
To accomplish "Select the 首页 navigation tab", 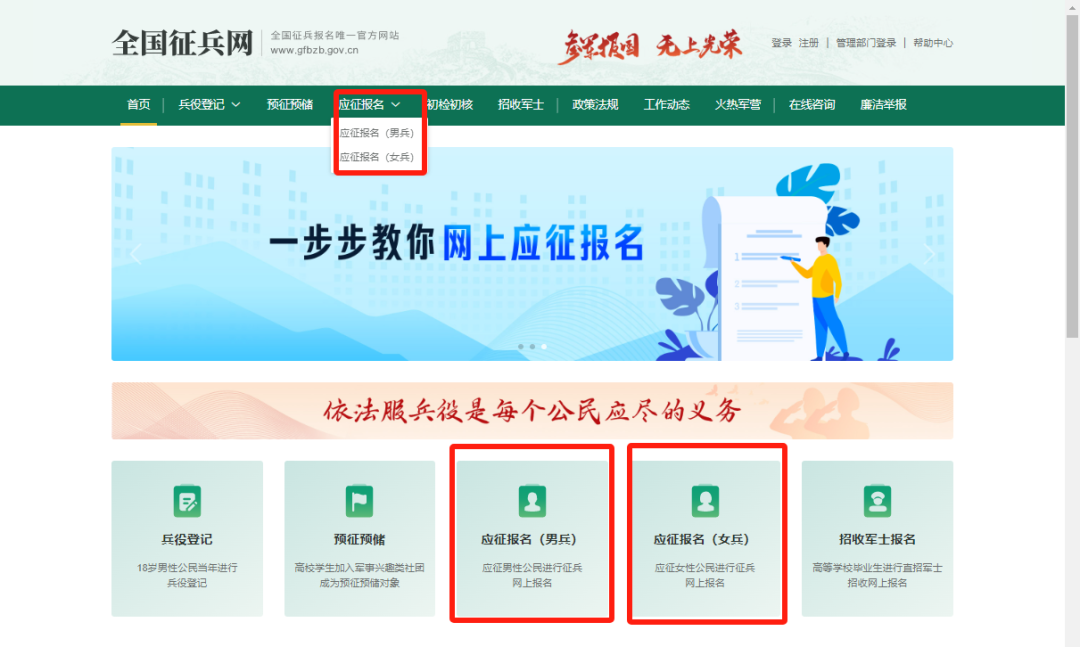I will [139, 104].
